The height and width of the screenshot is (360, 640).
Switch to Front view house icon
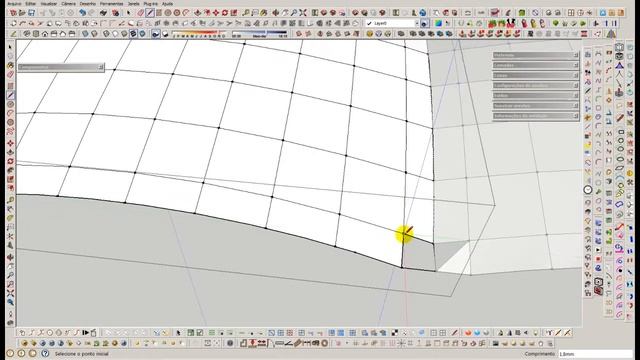pyautogui.click(x=45, y=34)
